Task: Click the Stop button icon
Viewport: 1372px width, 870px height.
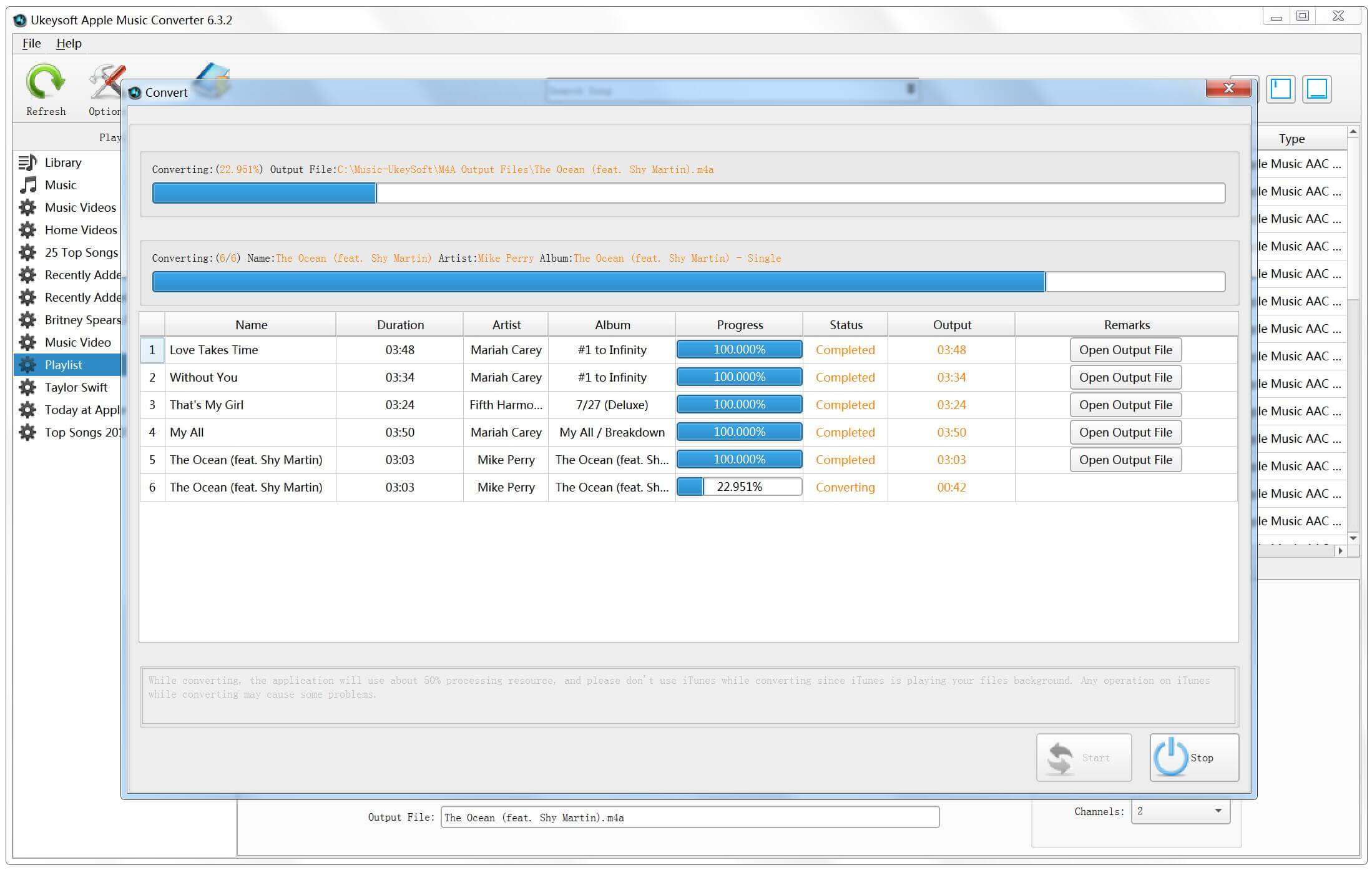Action: [x=1170, y=757]
